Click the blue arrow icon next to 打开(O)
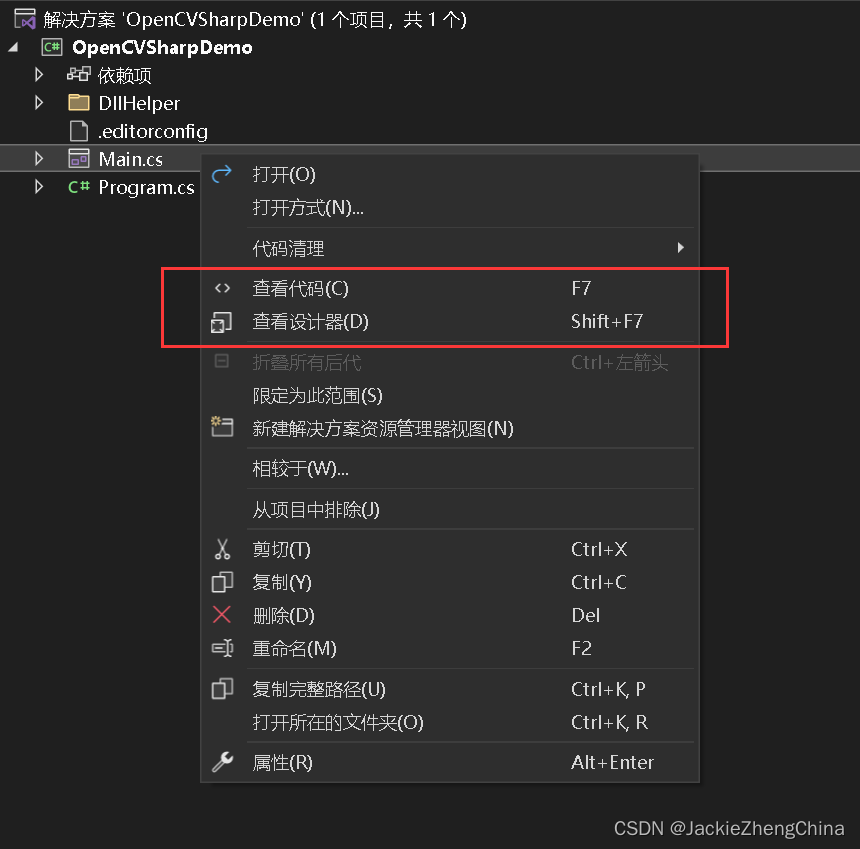This screenshot has height=849, width=860. click(x=222, y=173)
